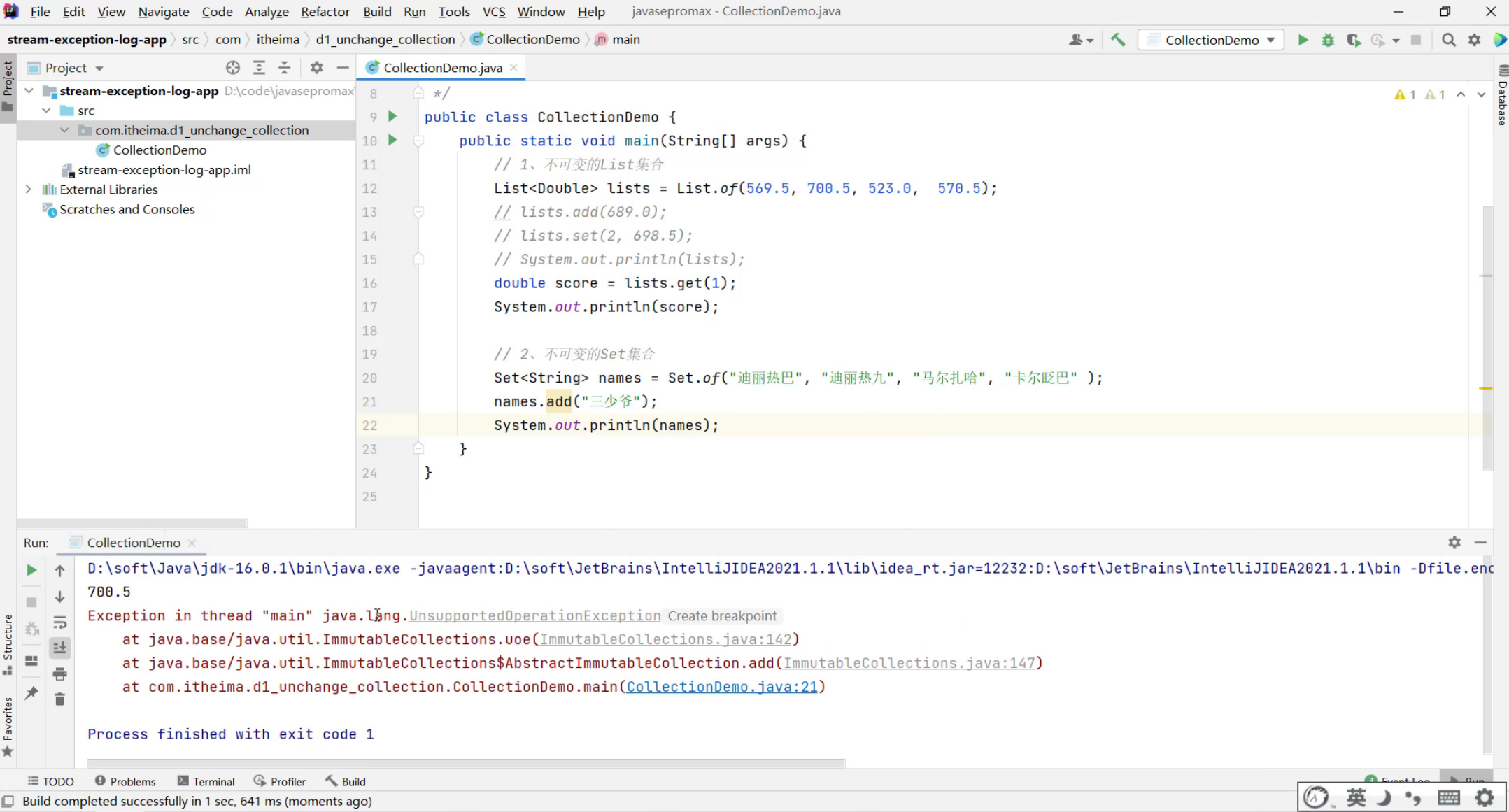Print console output with the printer icon
Viewport: 1509px width, 812px height.
click(x=60, y=674)
